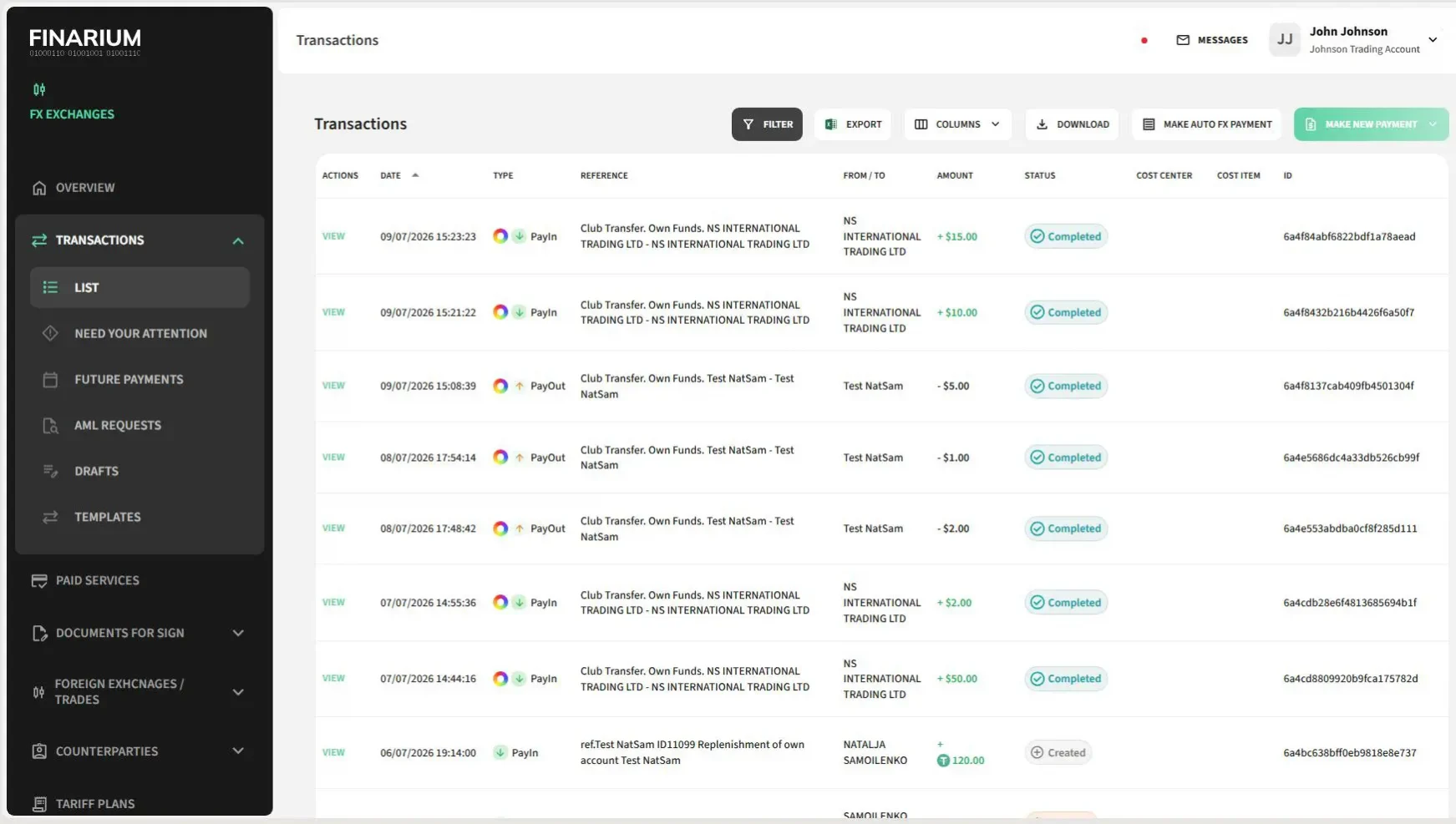The image size is (1456, 824).
Task: Click the red notification dot
Action: (1144, 40)
